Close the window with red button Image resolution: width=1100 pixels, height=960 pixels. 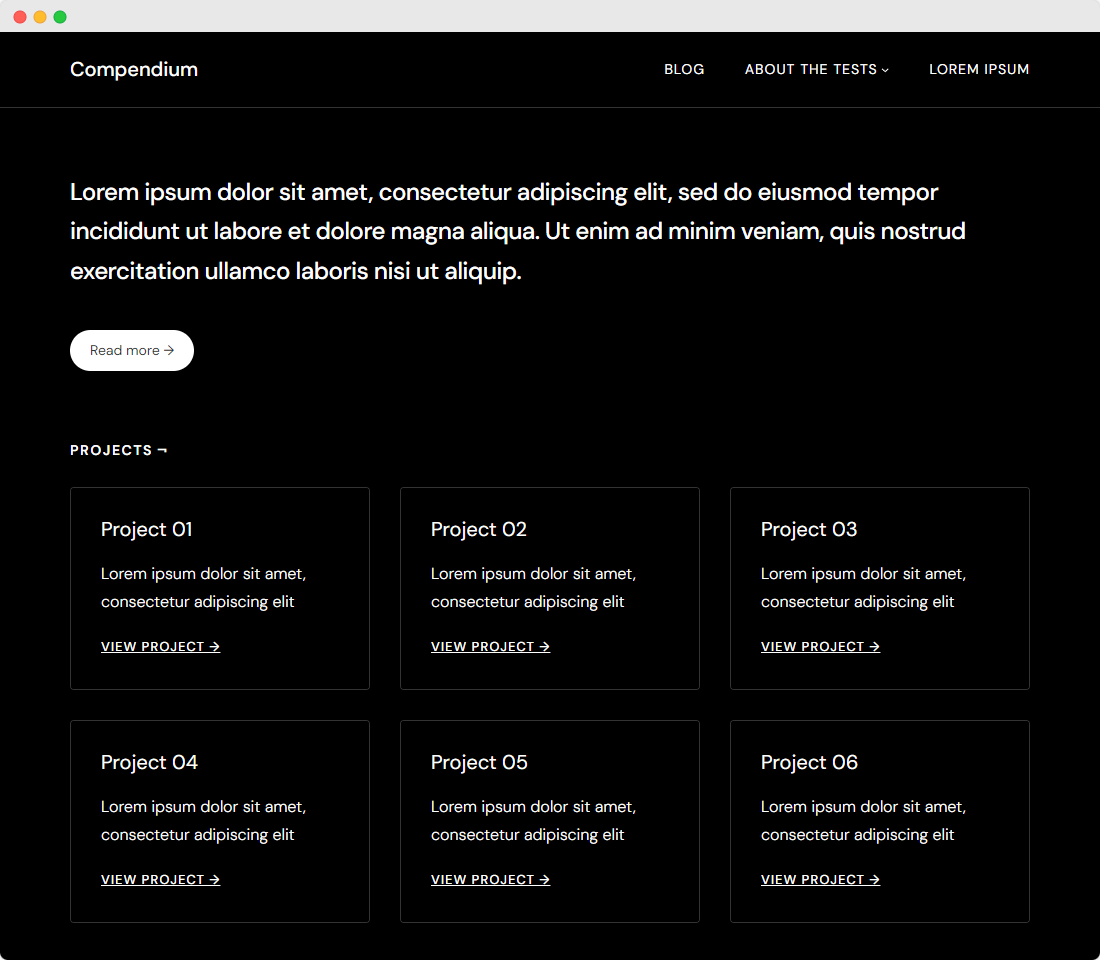[20, 17]
